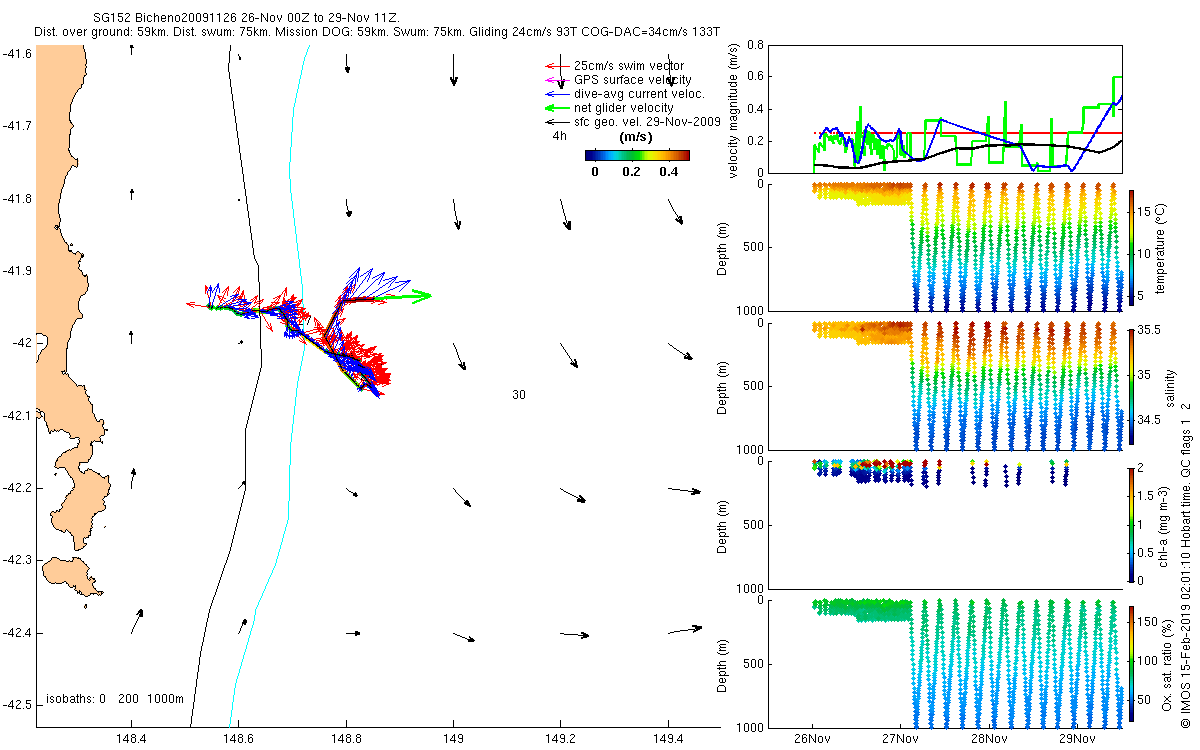Click the '-42.2' latitude tick label

pos(16,488)
